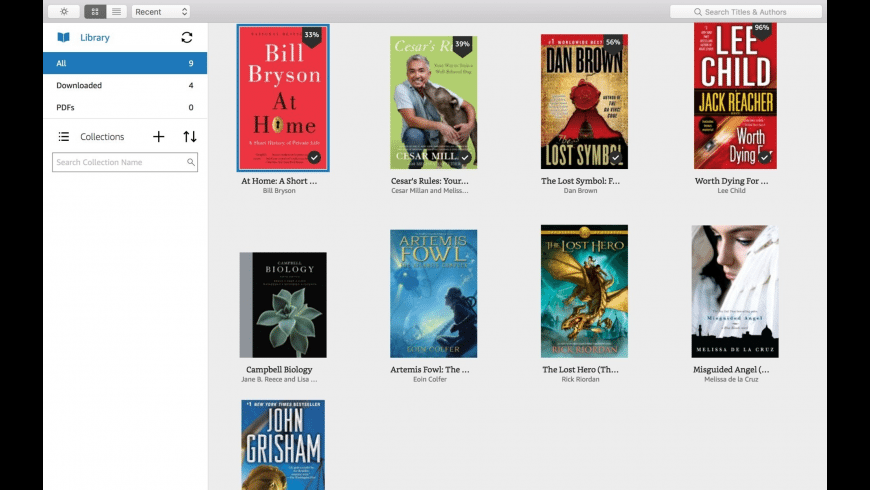Click the author name Rick Riordan
The width and height of the screenshot is (870, 490).
pos(580,380)
